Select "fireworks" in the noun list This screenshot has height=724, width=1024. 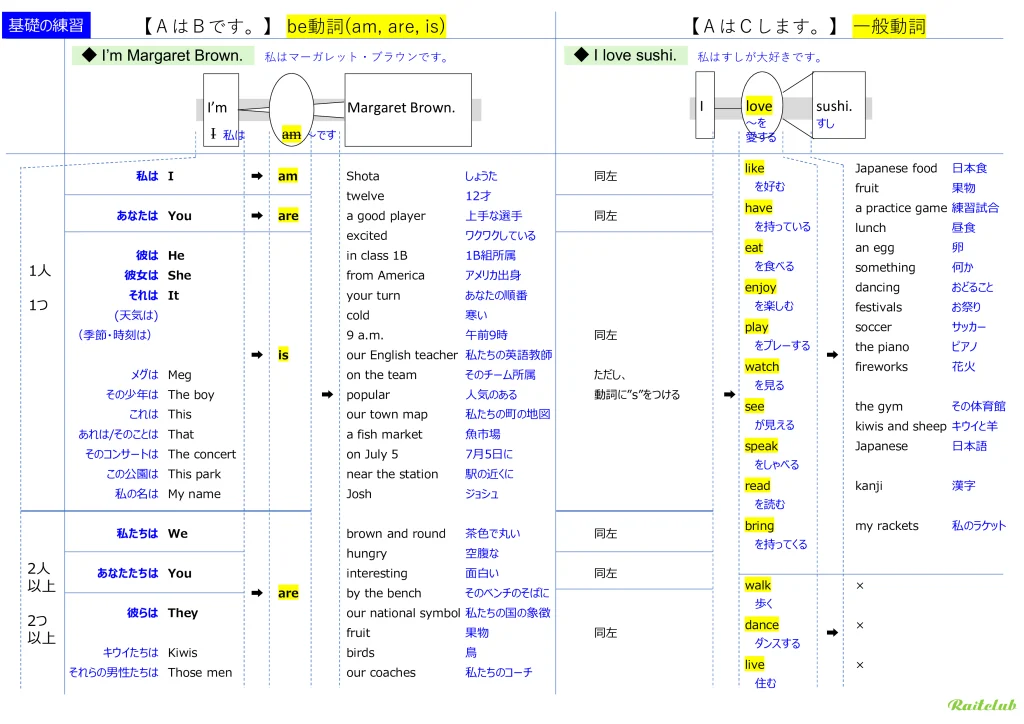pyautogui.click(x=881, y=367)
